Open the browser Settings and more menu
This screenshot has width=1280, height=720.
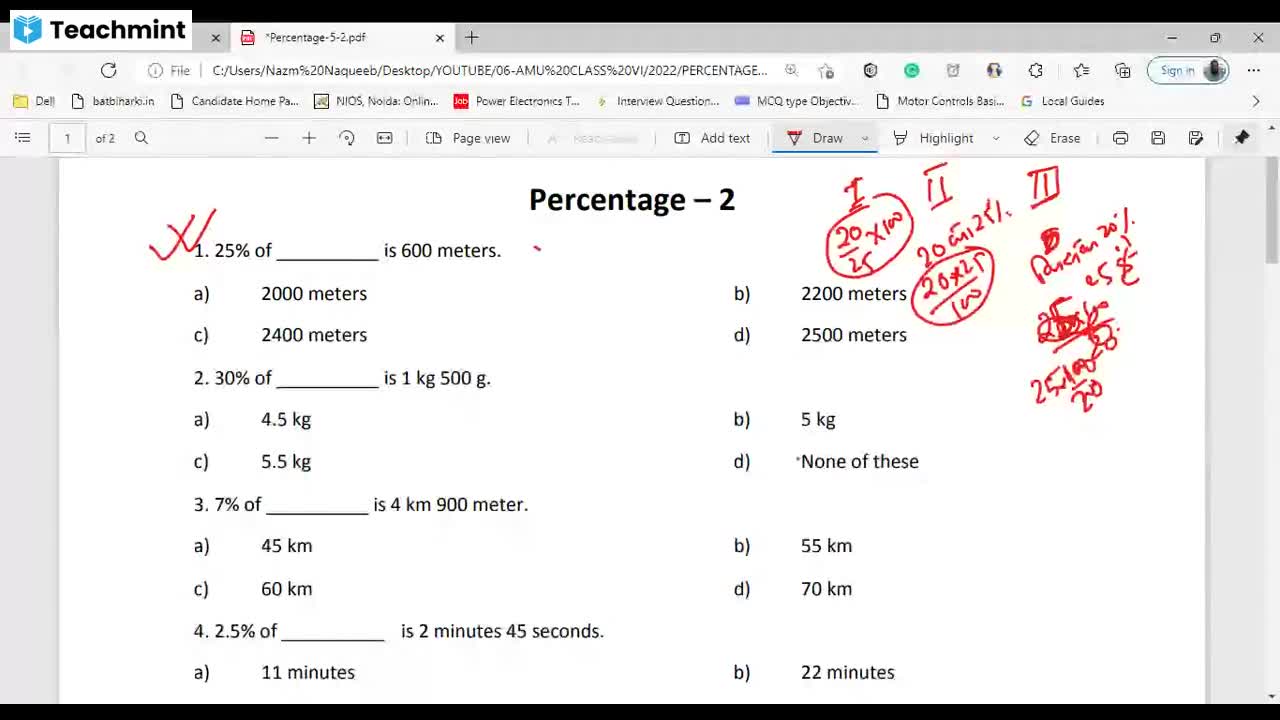[1253, 70]
